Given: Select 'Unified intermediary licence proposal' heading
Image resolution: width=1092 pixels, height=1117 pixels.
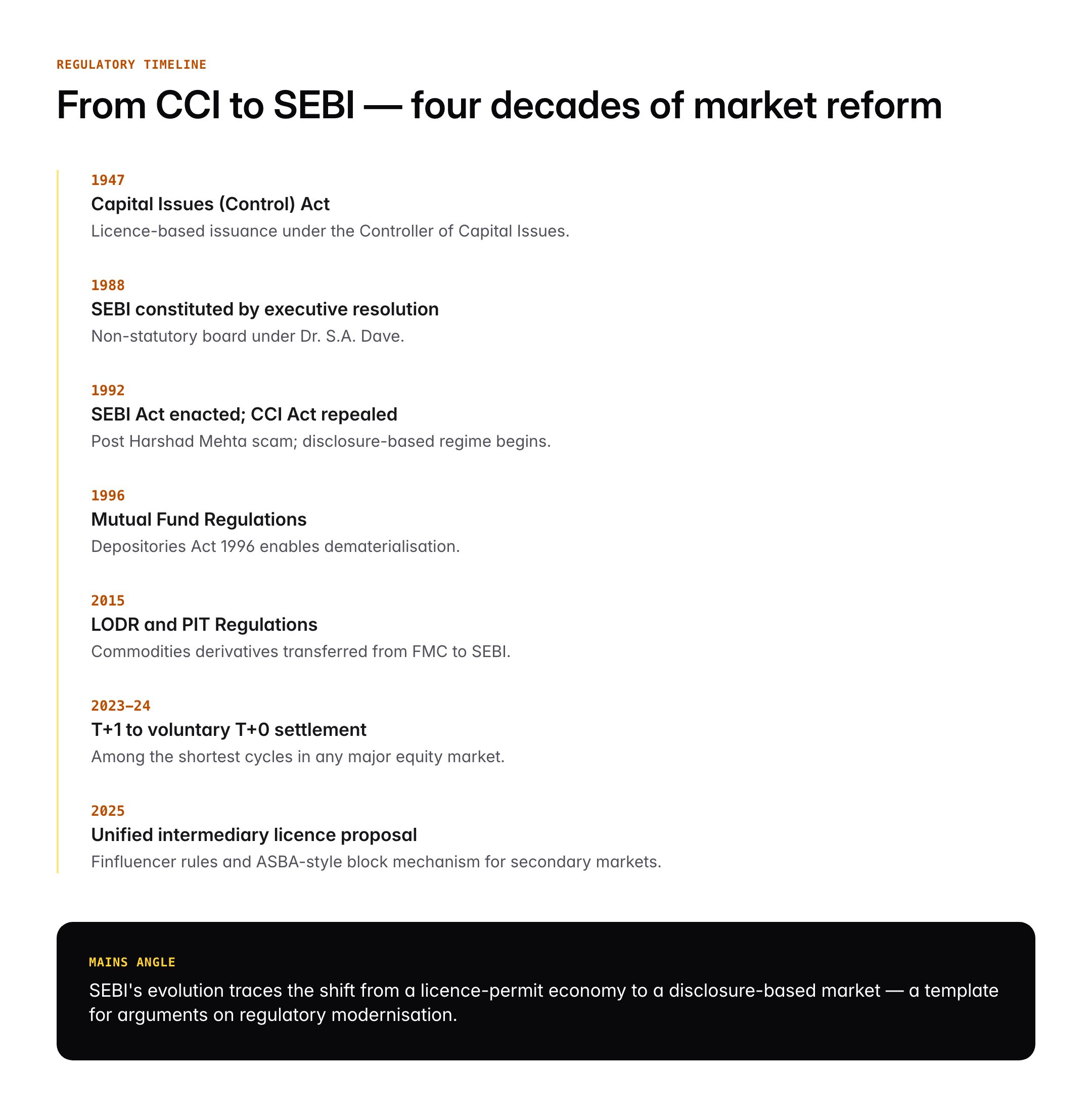Looking at the screenshot, I should point(253,835).
